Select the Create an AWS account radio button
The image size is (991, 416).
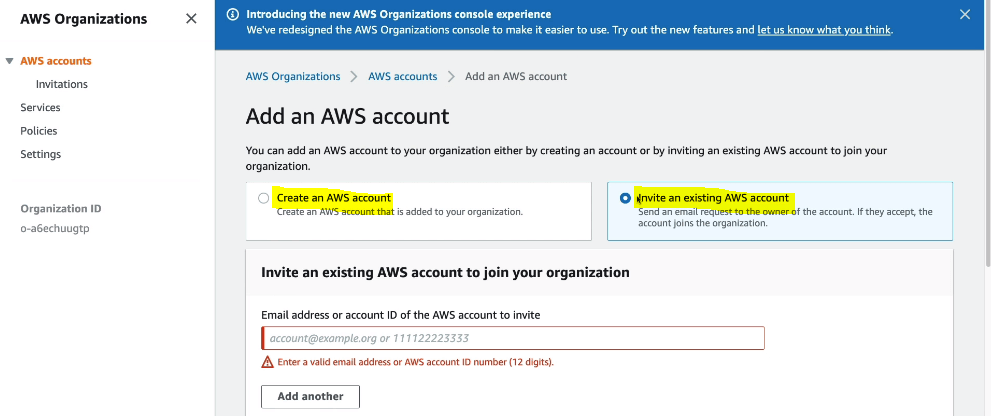pyautogui.click(x=264, y=198)
